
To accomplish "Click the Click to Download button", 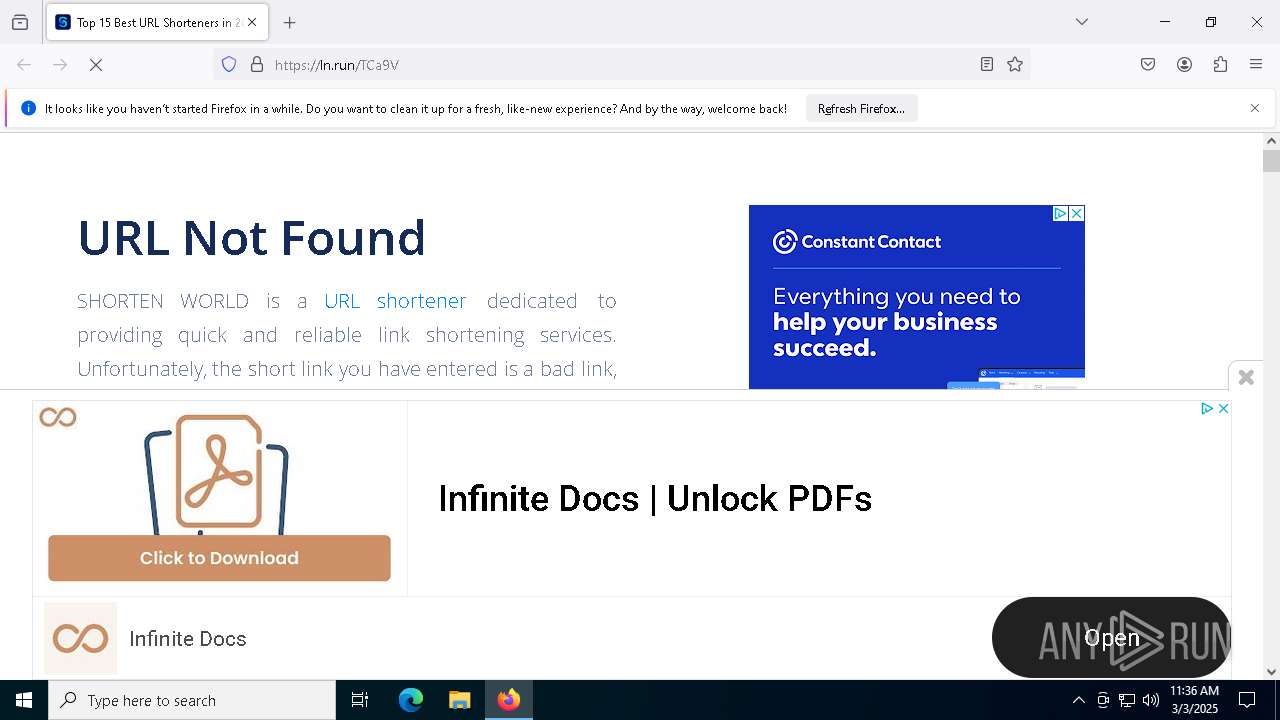I will click(x=219, y=558).
